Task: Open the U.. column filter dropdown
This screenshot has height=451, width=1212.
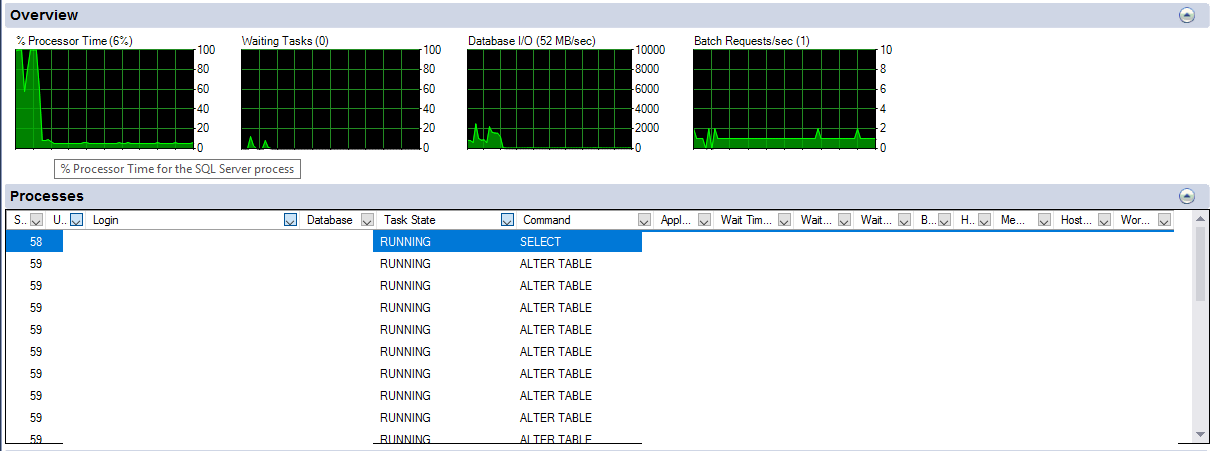Action: tap(78, 220)
